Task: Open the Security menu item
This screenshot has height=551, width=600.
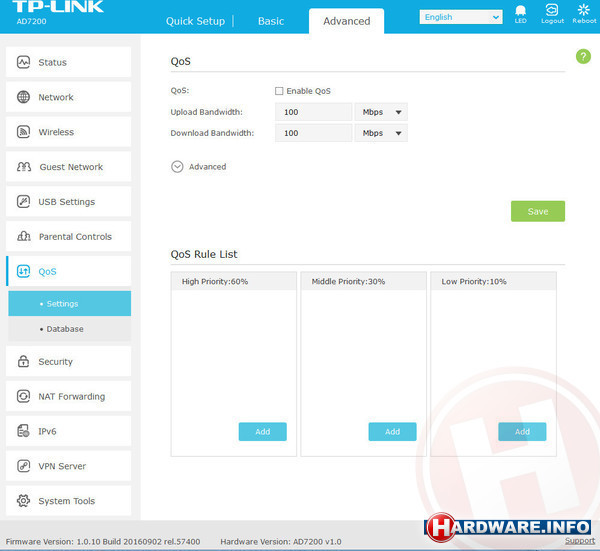Action: pos(68,361)
